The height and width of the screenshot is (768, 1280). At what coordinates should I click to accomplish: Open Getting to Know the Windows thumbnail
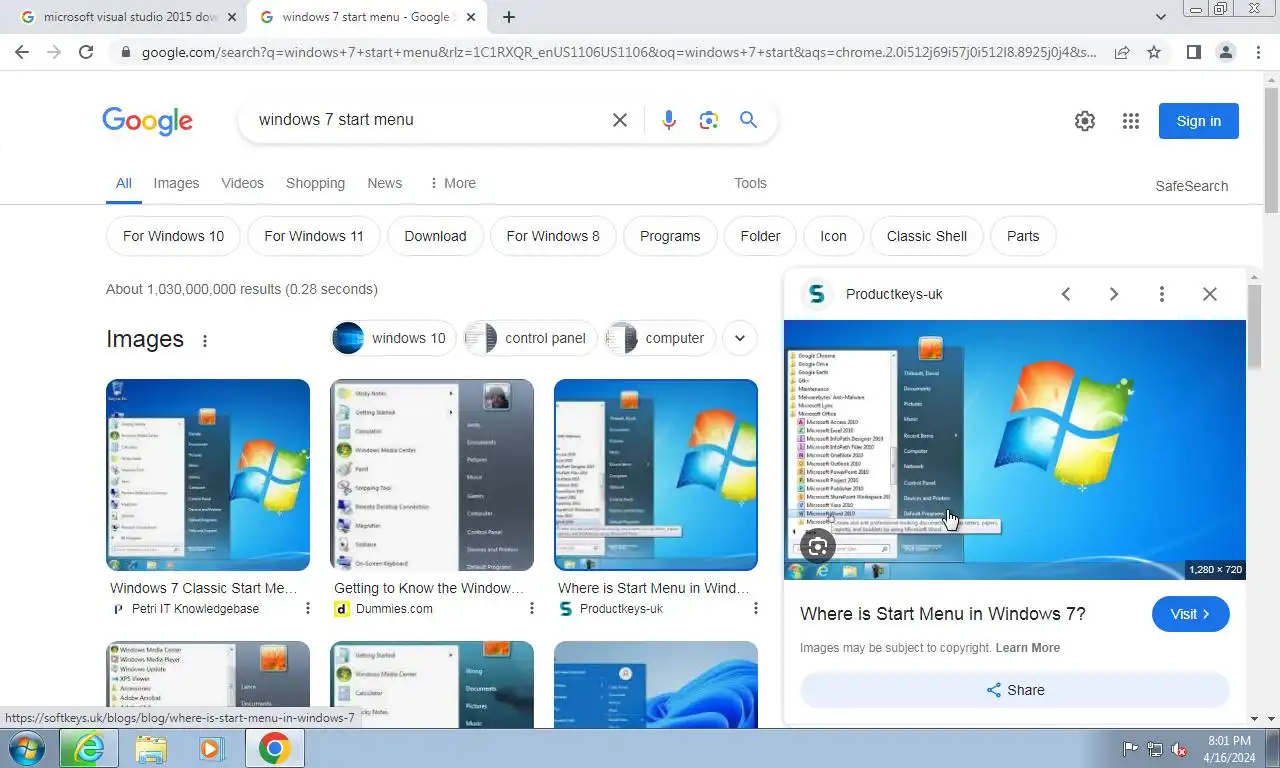(432, 475)
